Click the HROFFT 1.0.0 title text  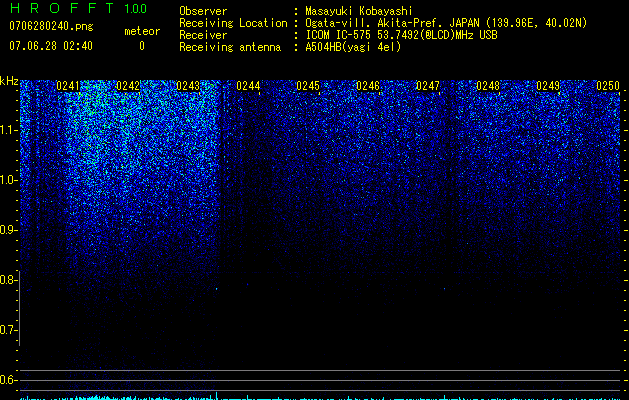(x=78, y=8)
